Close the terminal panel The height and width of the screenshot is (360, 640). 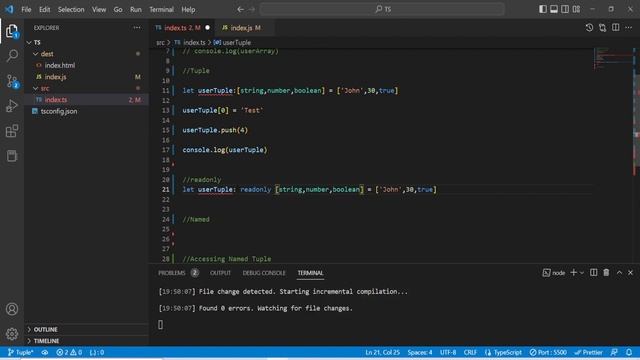coord(631,272)
